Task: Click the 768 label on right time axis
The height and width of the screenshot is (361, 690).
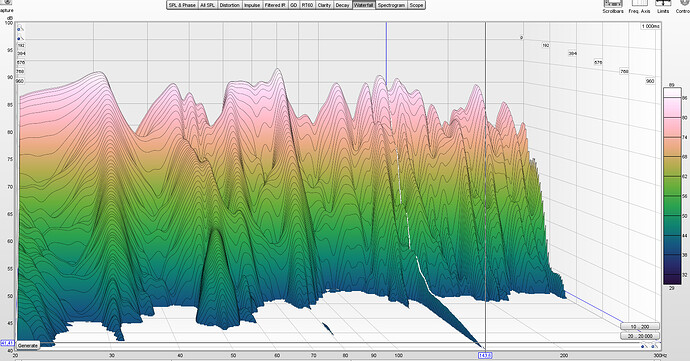Action: click(x=624, y=71)
